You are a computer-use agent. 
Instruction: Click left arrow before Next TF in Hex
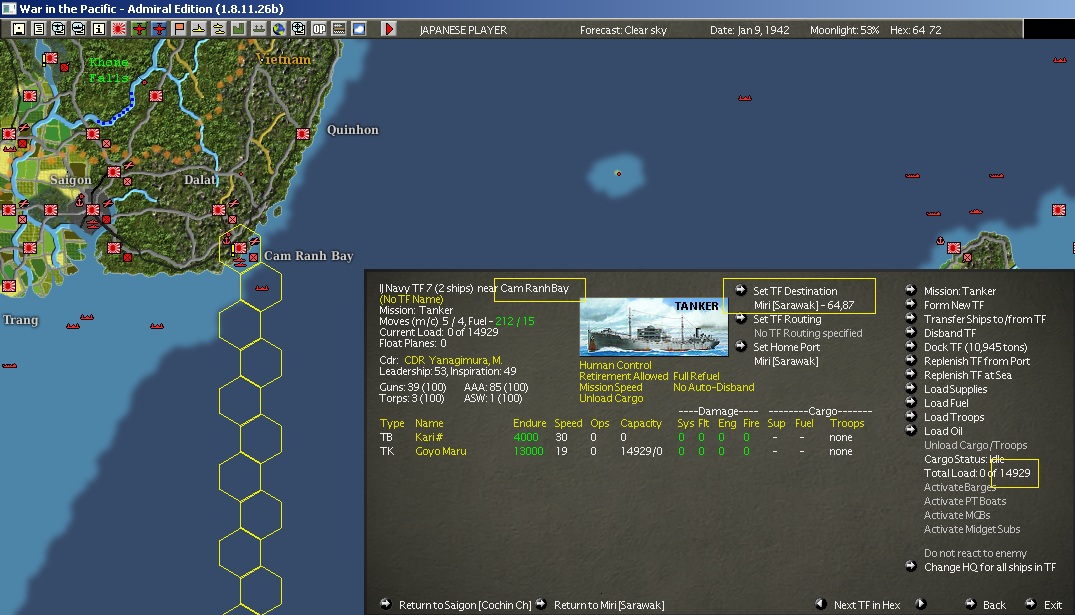tap(820, 604)
